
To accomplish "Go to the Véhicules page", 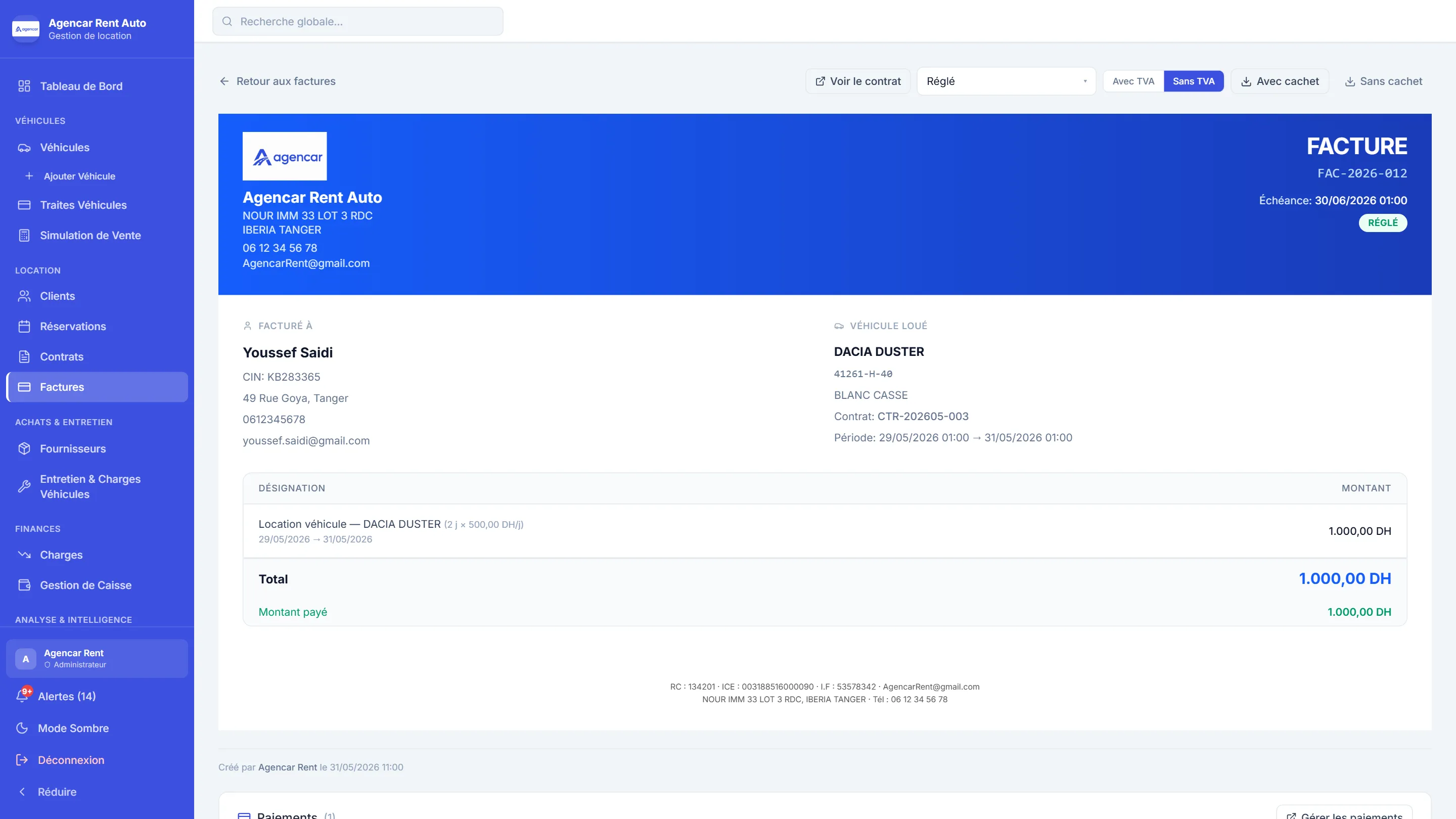I will point(97,148).
